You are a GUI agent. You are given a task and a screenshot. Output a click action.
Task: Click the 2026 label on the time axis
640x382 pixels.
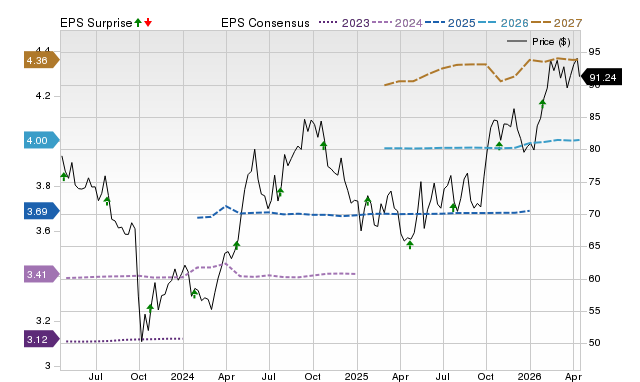click(530, 376)
